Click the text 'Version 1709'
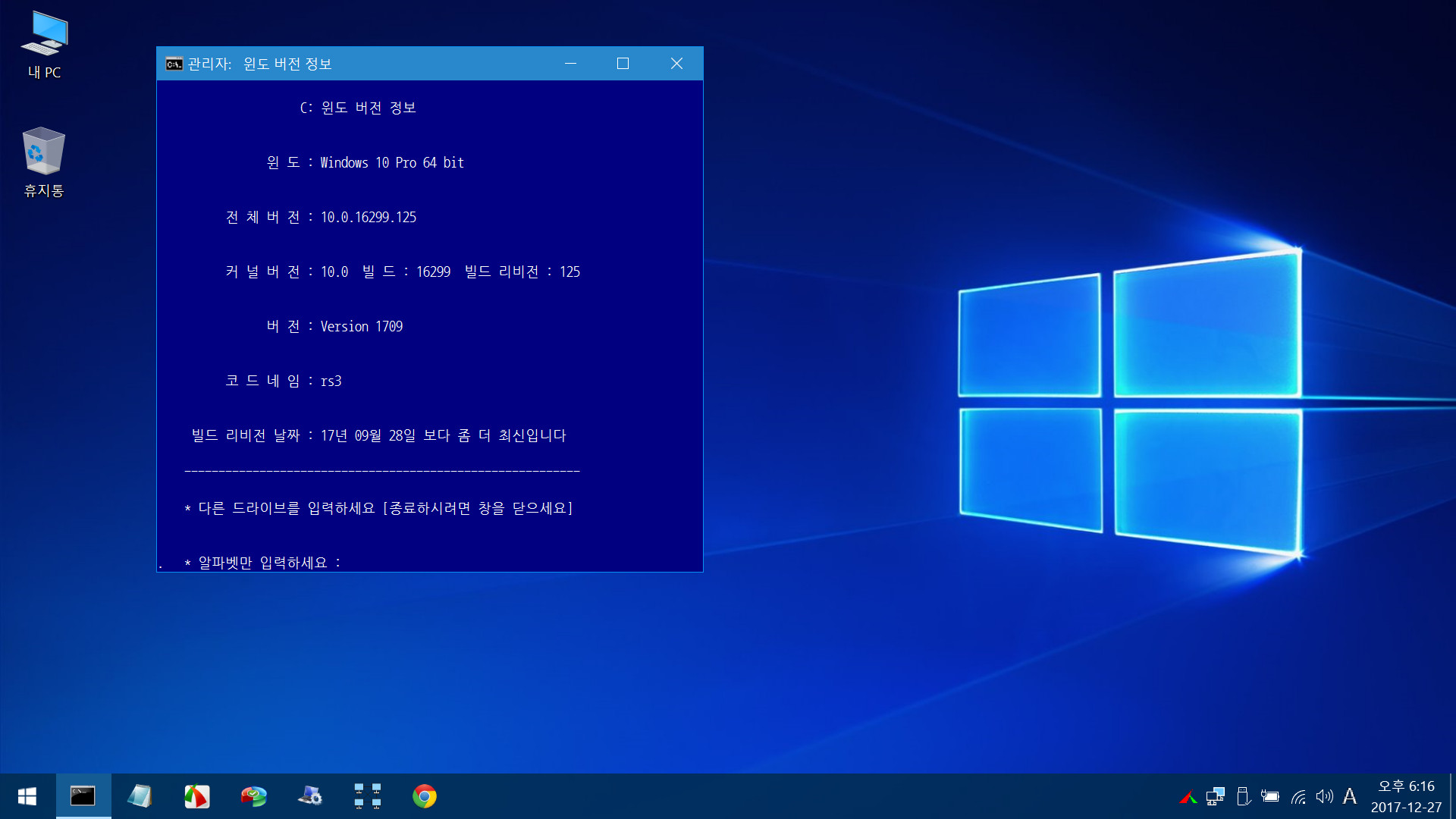 pyautogui.click(x=362, y=326)
